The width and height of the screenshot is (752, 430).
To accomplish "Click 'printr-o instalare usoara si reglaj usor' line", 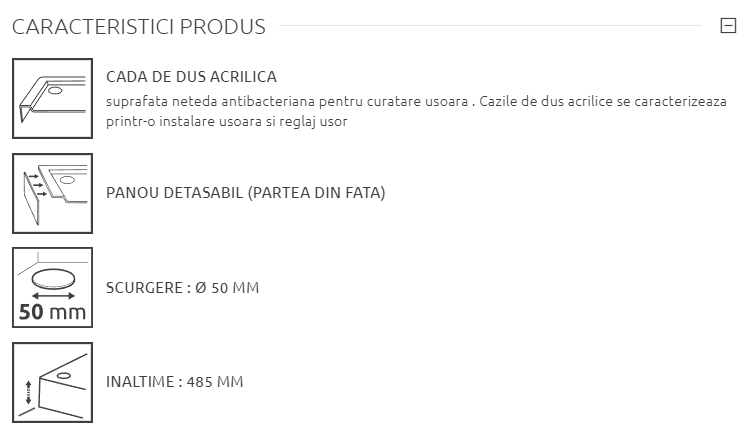I will [x=226, y=122].
